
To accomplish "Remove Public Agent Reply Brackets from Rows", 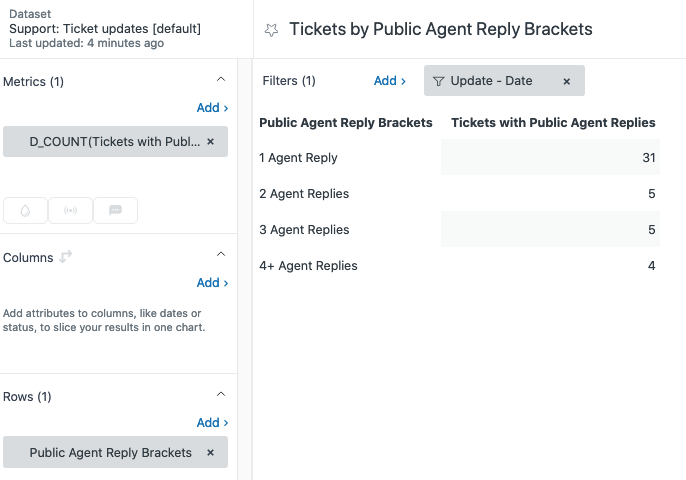I will point(210,453).
